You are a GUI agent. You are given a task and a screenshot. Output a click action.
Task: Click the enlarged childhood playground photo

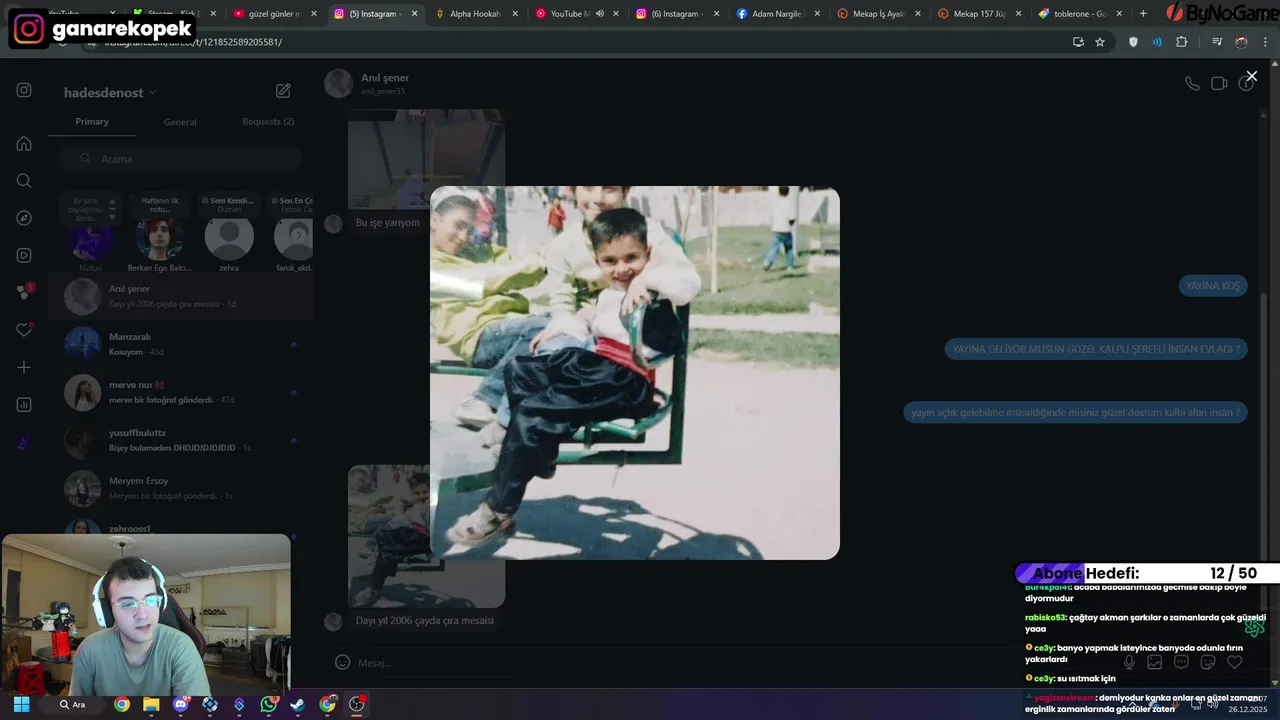(635, 372)
